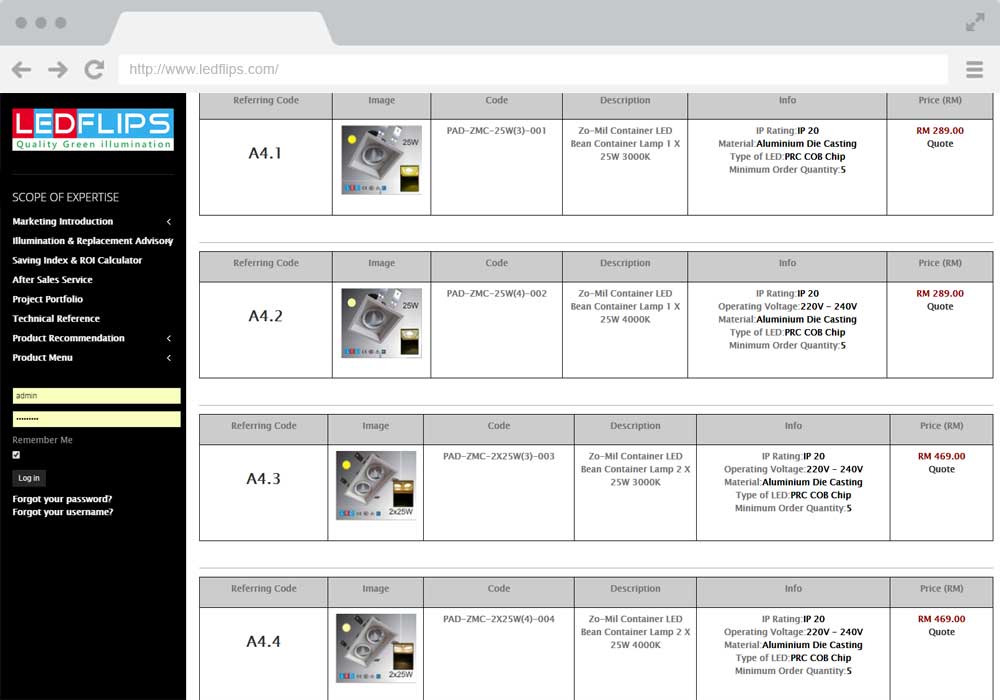This screenshot has height=700, width=1000.
Task: Open Illumination & Replacement Advisory menu item
Action: click(x=92, y=241)
